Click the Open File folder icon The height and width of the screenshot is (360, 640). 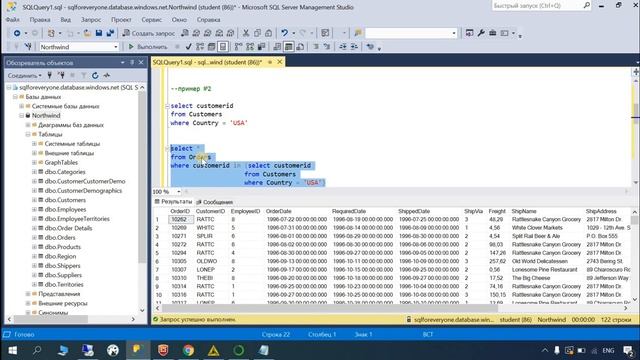87,33
